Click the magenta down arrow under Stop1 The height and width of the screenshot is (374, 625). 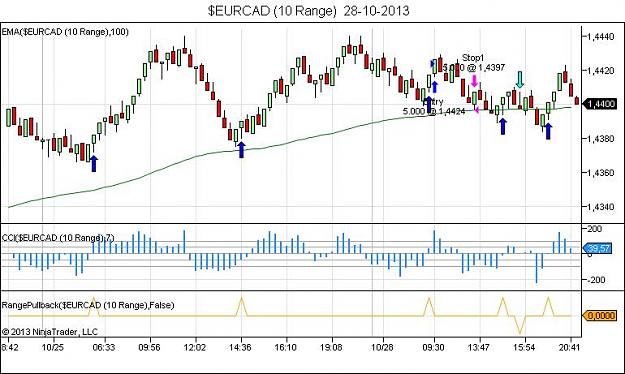[x=474, y=81]
